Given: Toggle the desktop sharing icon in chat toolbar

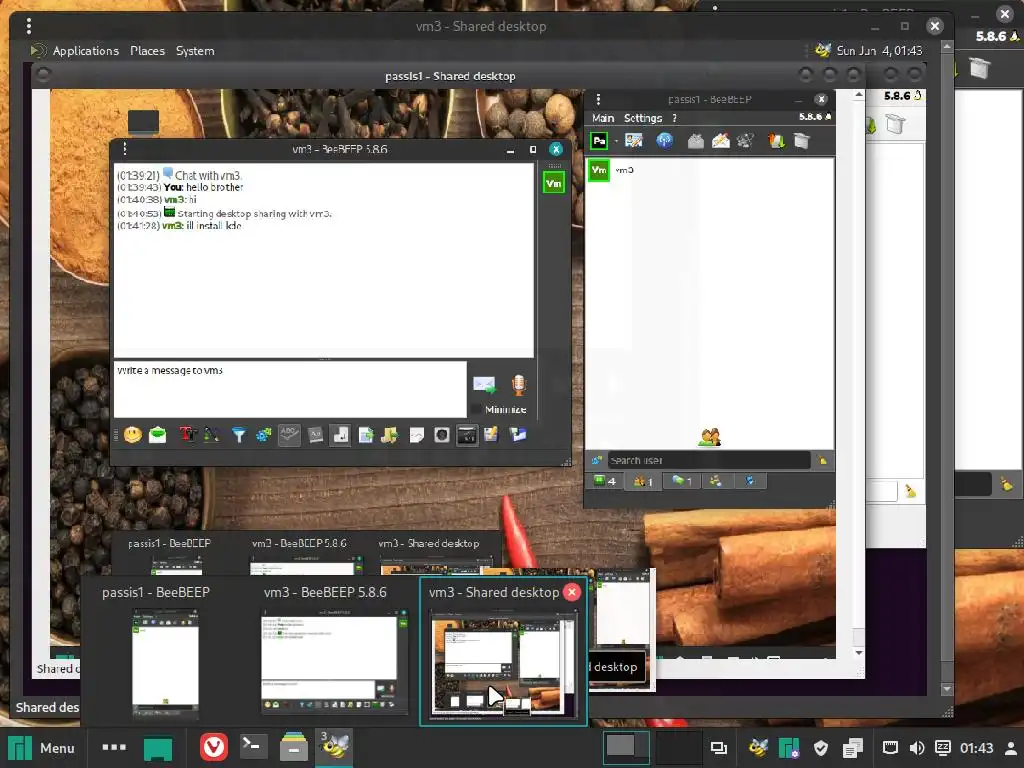Looking at the screenshot, I should click(x=467, y=435).
